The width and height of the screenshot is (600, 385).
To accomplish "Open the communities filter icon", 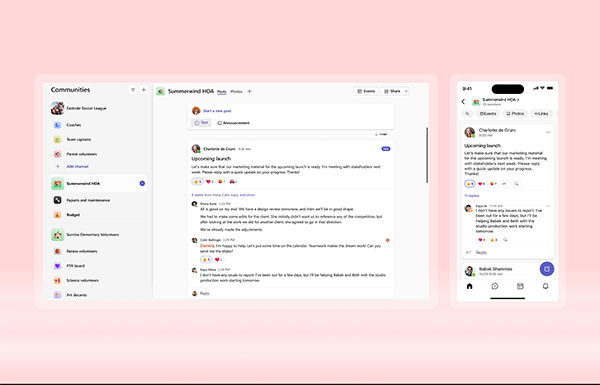I will [133, 90].
